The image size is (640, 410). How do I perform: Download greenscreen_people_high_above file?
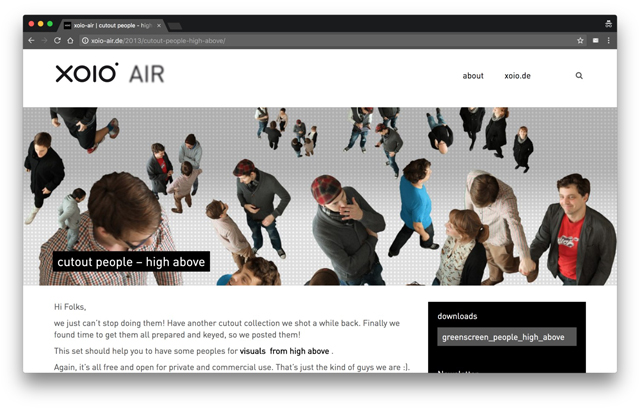[x=506, y=337]
